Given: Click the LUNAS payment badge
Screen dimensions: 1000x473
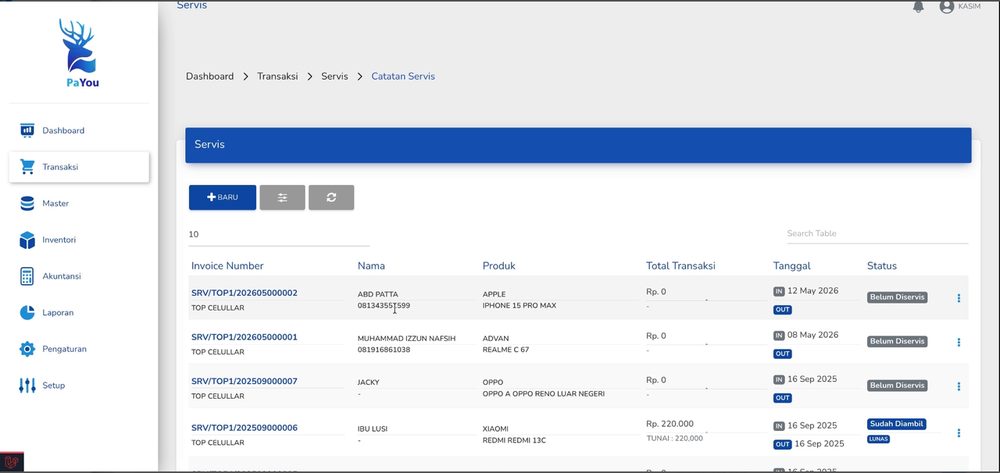Looking at the screenshot, I should [x=878, y=439].
